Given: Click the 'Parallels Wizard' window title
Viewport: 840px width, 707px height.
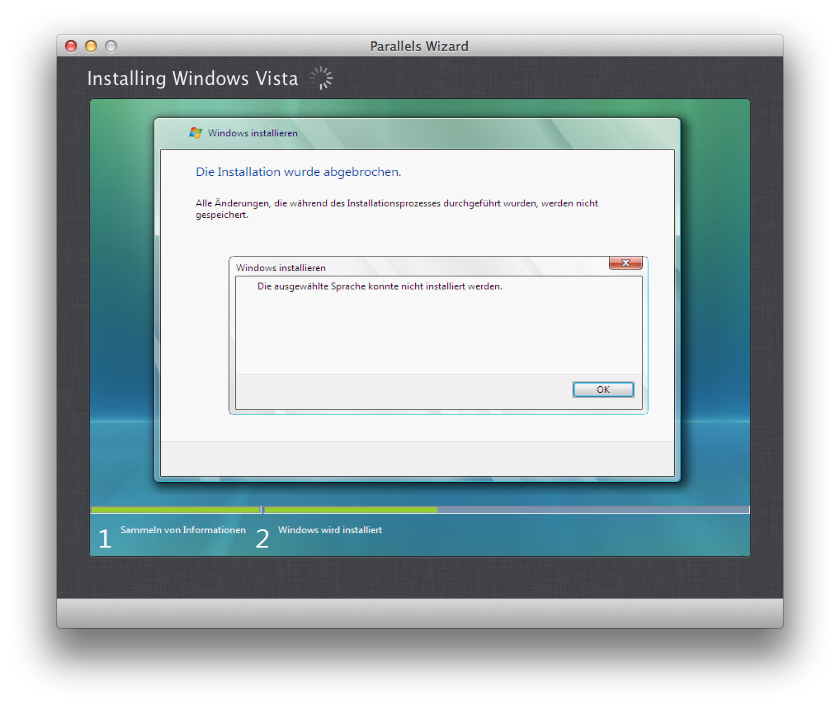Looking at the screenshot, I should tap(419, 46).
